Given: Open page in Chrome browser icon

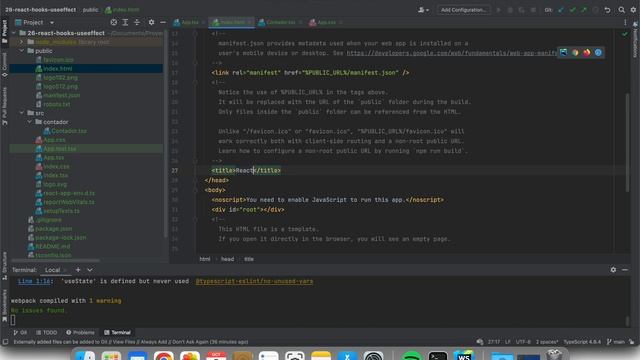Looking at the screenshot, I should [x=575, y=52].
